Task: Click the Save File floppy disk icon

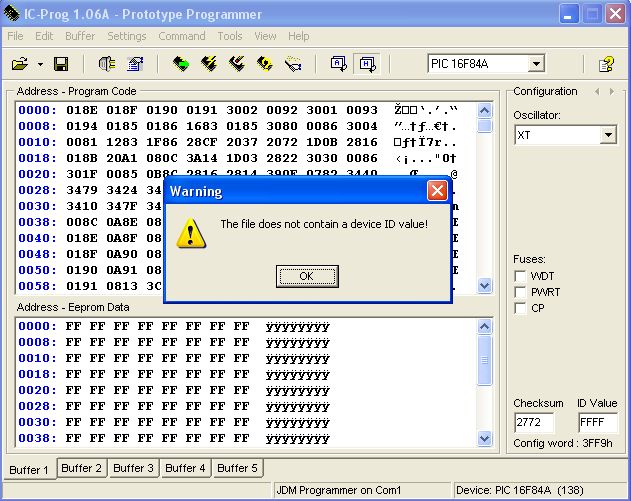Action: [x=61, y=64]
